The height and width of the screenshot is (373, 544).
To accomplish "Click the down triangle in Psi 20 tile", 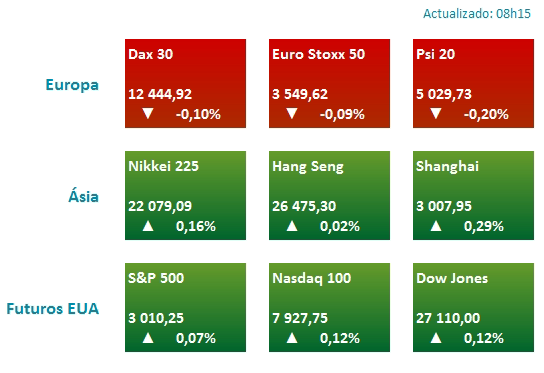I will [436, 113].
